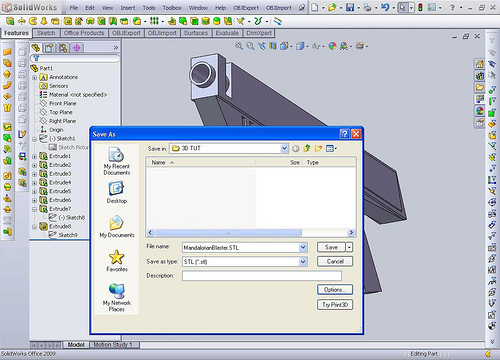This screenshot has height=360, width=500.
Task: Click the Save button
Action: click(x=331, y=247)
